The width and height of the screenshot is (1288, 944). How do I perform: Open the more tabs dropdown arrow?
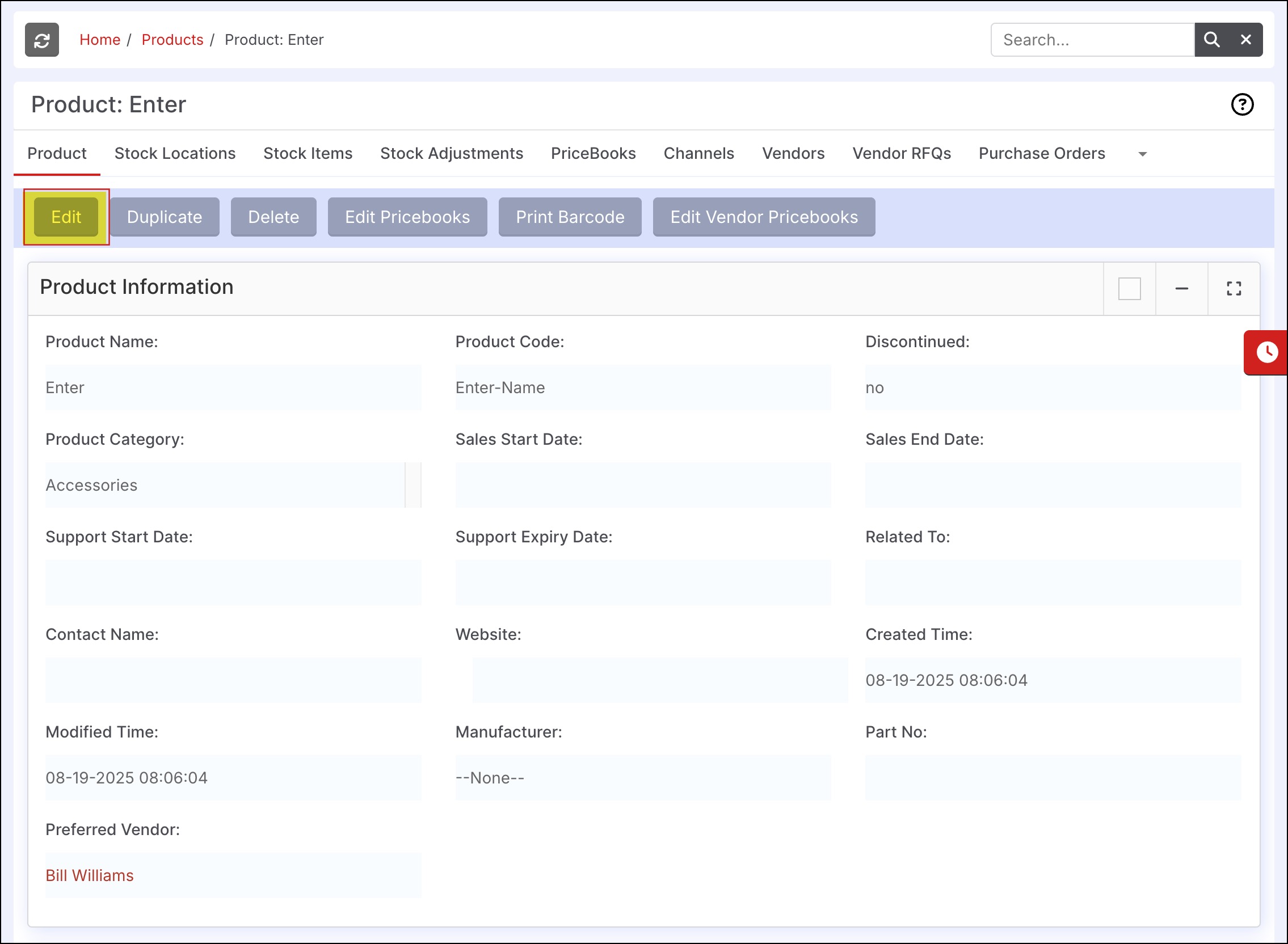point(1142,154)
